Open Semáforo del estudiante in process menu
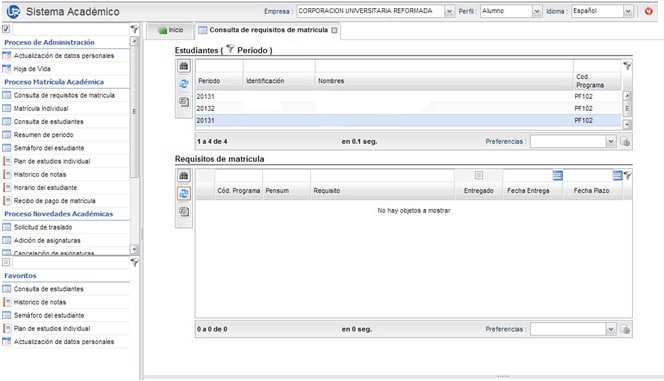This screenshot has width=664, height=381. coord(49,148)
